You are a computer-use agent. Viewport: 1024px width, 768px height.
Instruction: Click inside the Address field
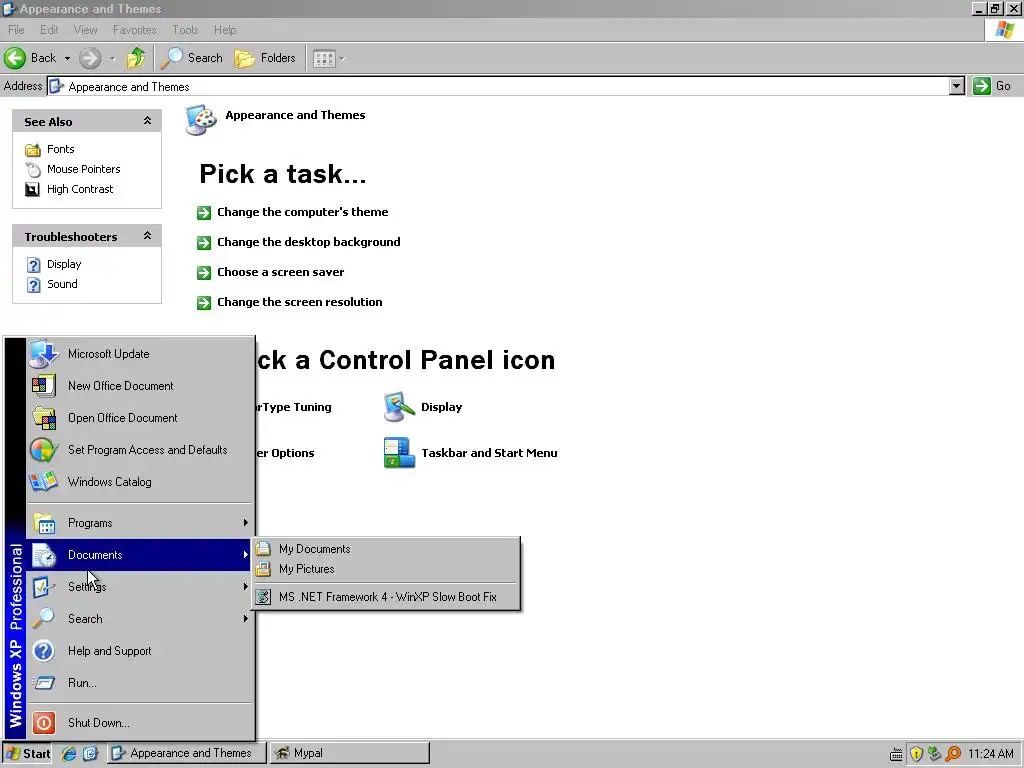(x=500, y=86)
